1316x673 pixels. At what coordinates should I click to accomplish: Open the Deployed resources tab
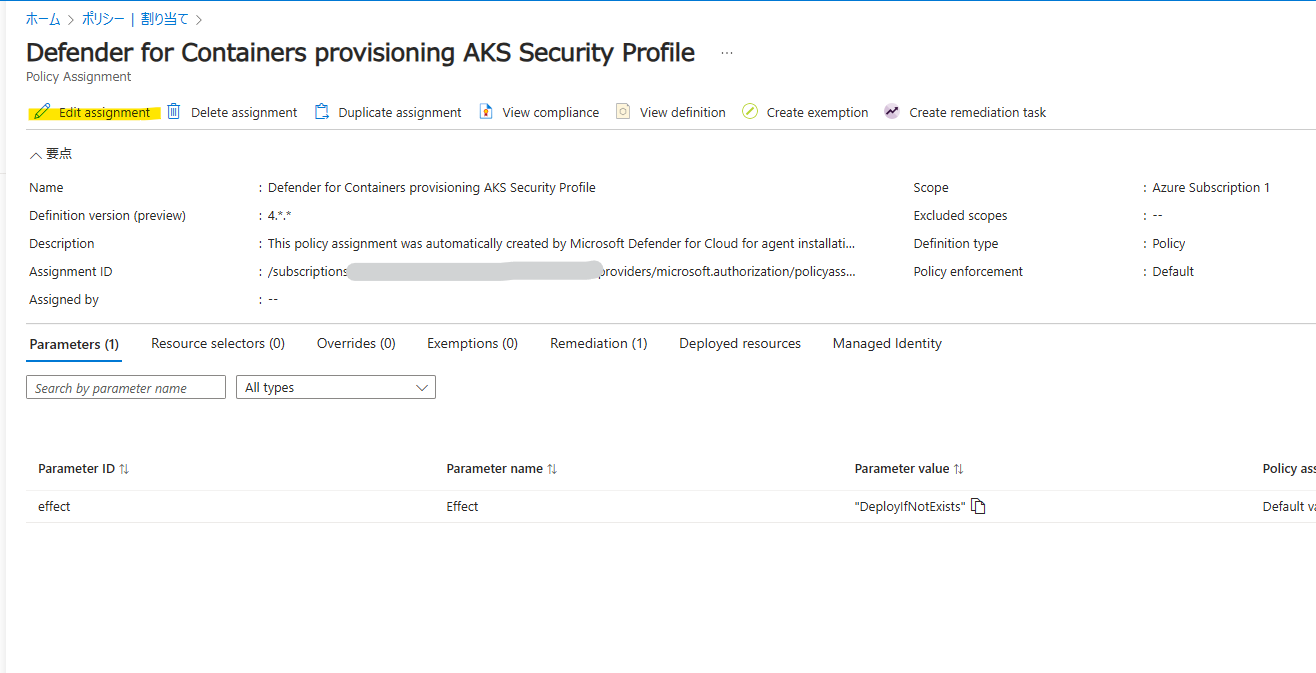(740, 343)
